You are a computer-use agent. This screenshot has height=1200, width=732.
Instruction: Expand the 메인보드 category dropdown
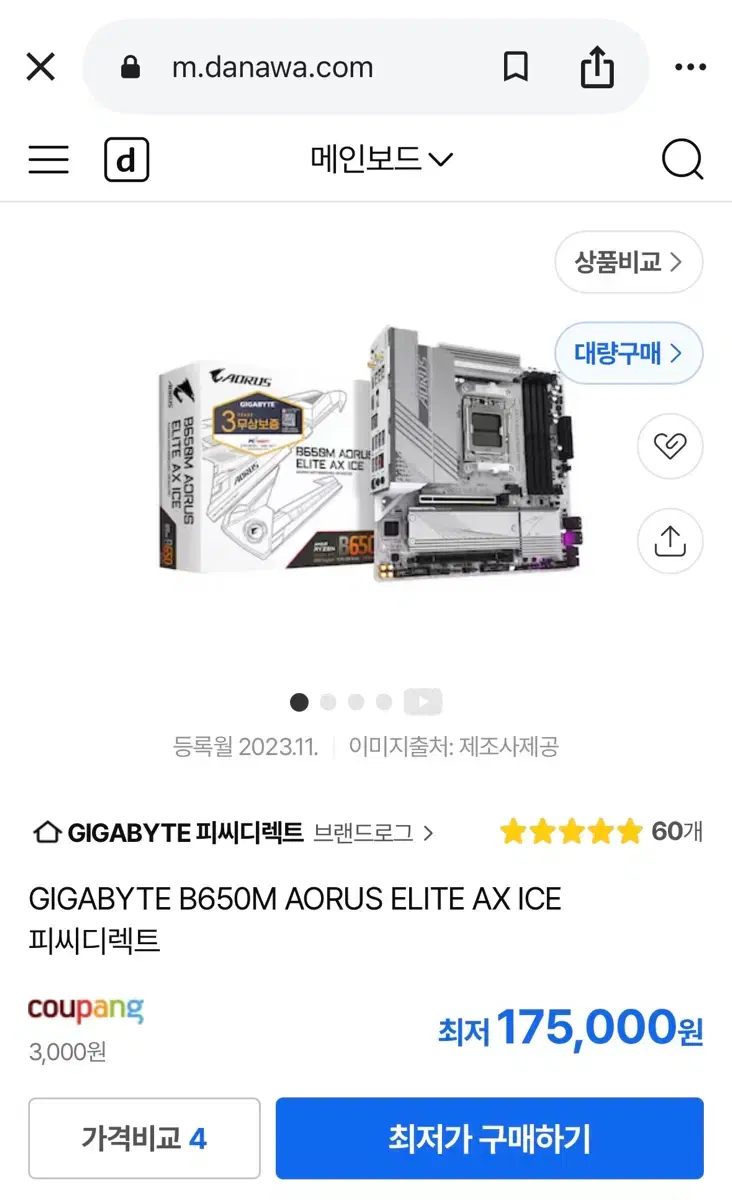point(381,159)
